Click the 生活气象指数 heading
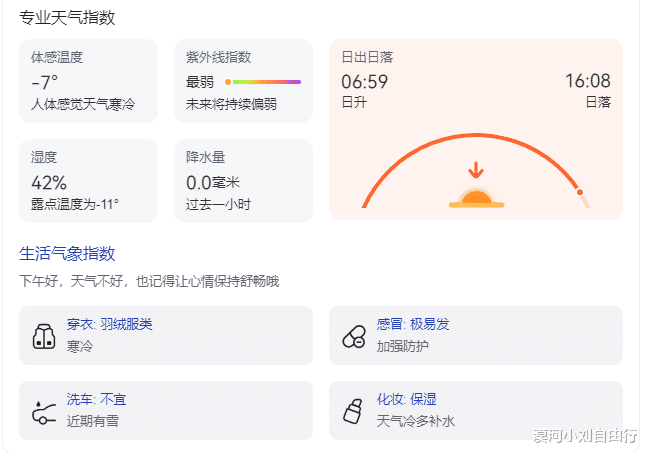Image resolution: width=645 pixels, height=453 pixels. [x=68, y=254]
